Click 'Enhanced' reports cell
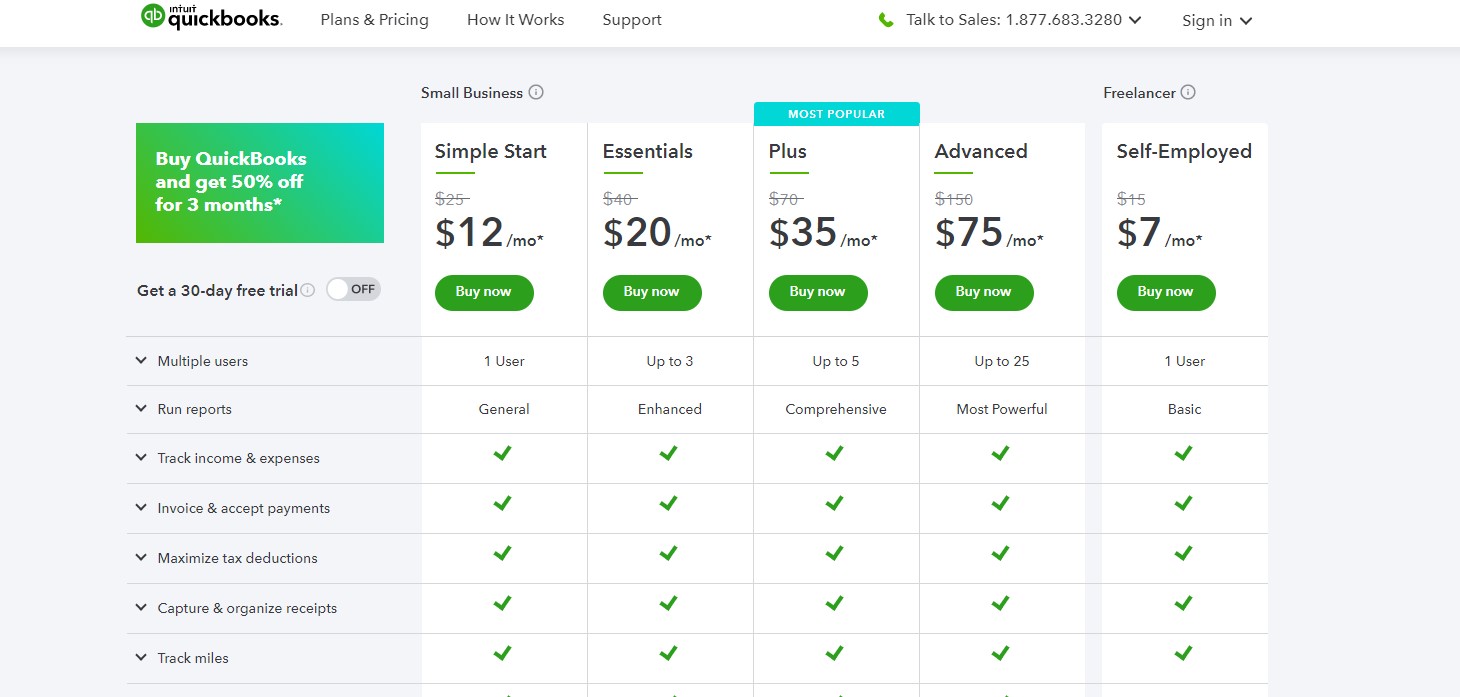The width and height of the screenshot is (1460, 697). tap(670, 409)
